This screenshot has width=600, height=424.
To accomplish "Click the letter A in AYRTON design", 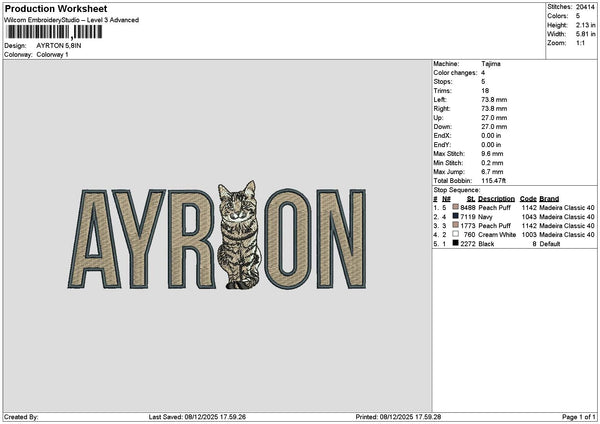I will pos(94,239).
